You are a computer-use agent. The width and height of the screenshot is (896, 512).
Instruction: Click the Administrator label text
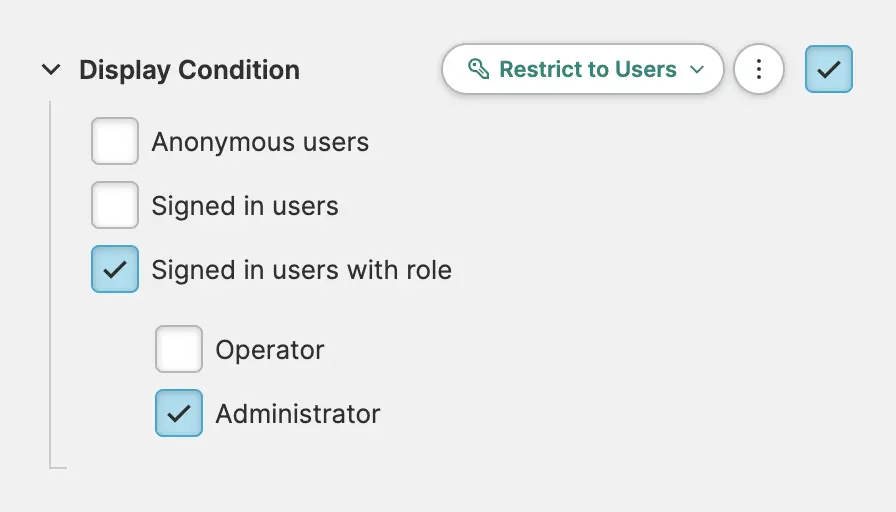pyautogui.click(x=298, y=414)
